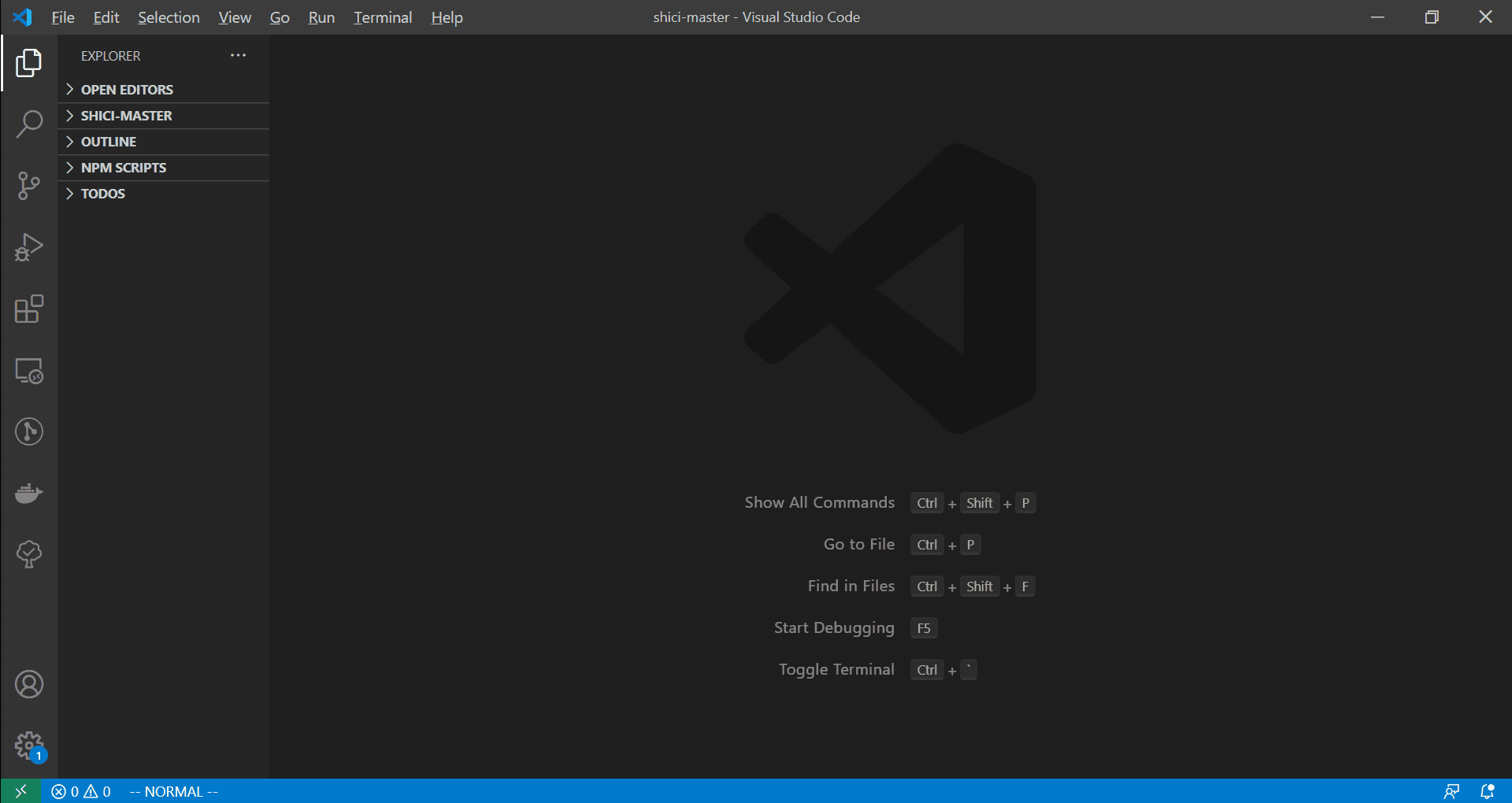Open the Go menu
The image size is (1512, 803).
(x=280, y=17)
